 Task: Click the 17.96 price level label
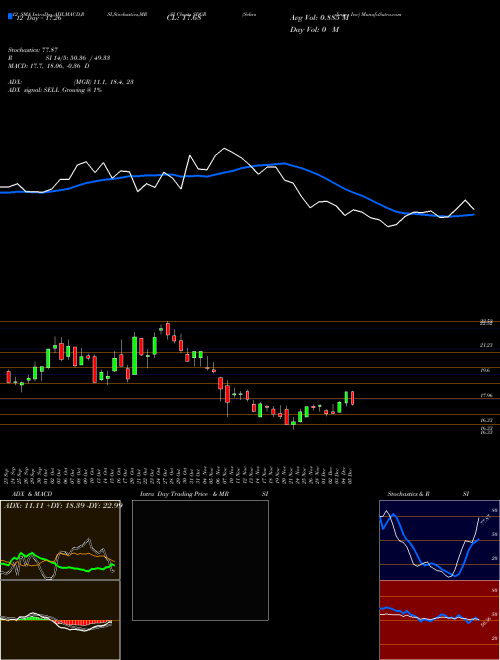[486, 396]
